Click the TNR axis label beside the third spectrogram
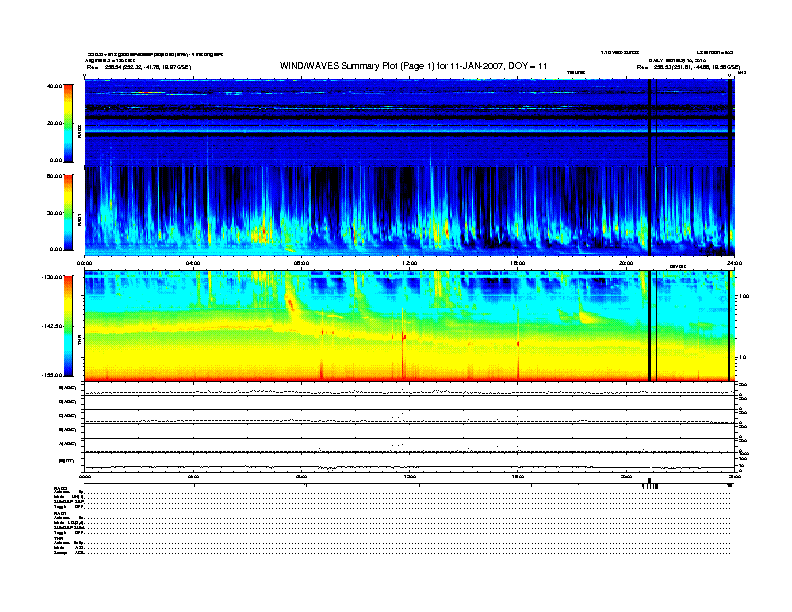Screen dimensions: 792x612 point(80,341)
